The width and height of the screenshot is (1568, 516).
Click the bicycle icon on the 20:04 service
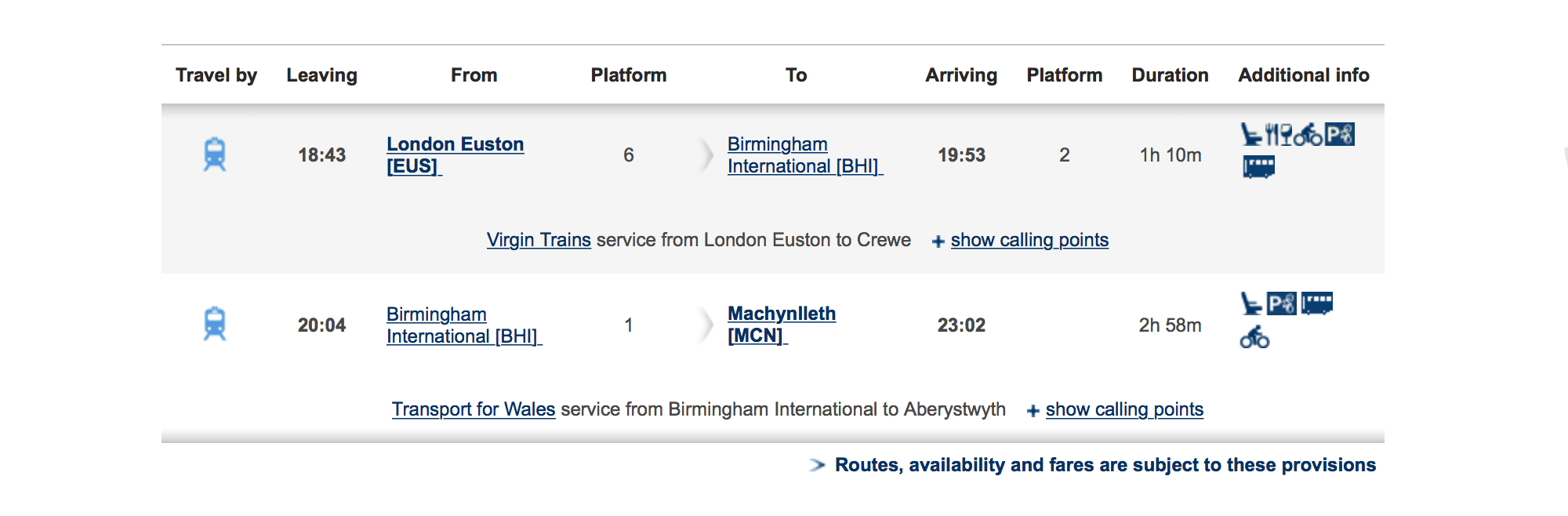pyautogui.click(x=1254, y=337)
